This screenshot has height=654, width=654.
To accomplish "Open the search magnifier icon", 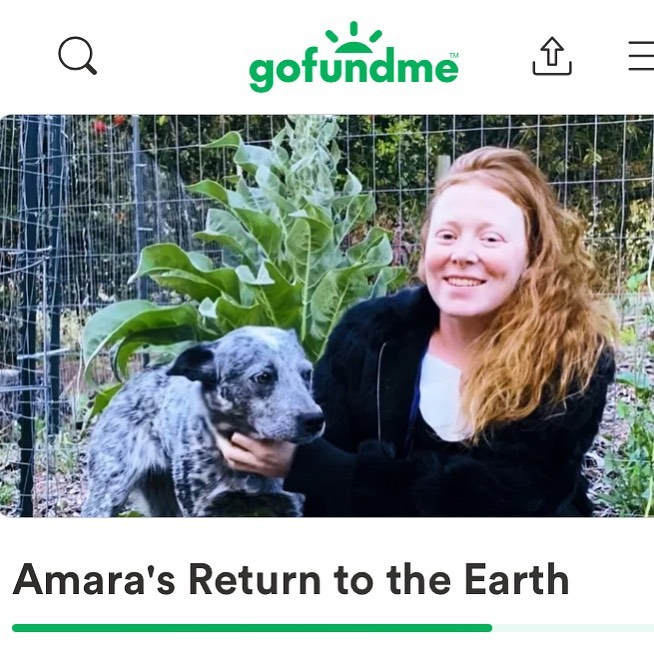I will tap(78, 55).
